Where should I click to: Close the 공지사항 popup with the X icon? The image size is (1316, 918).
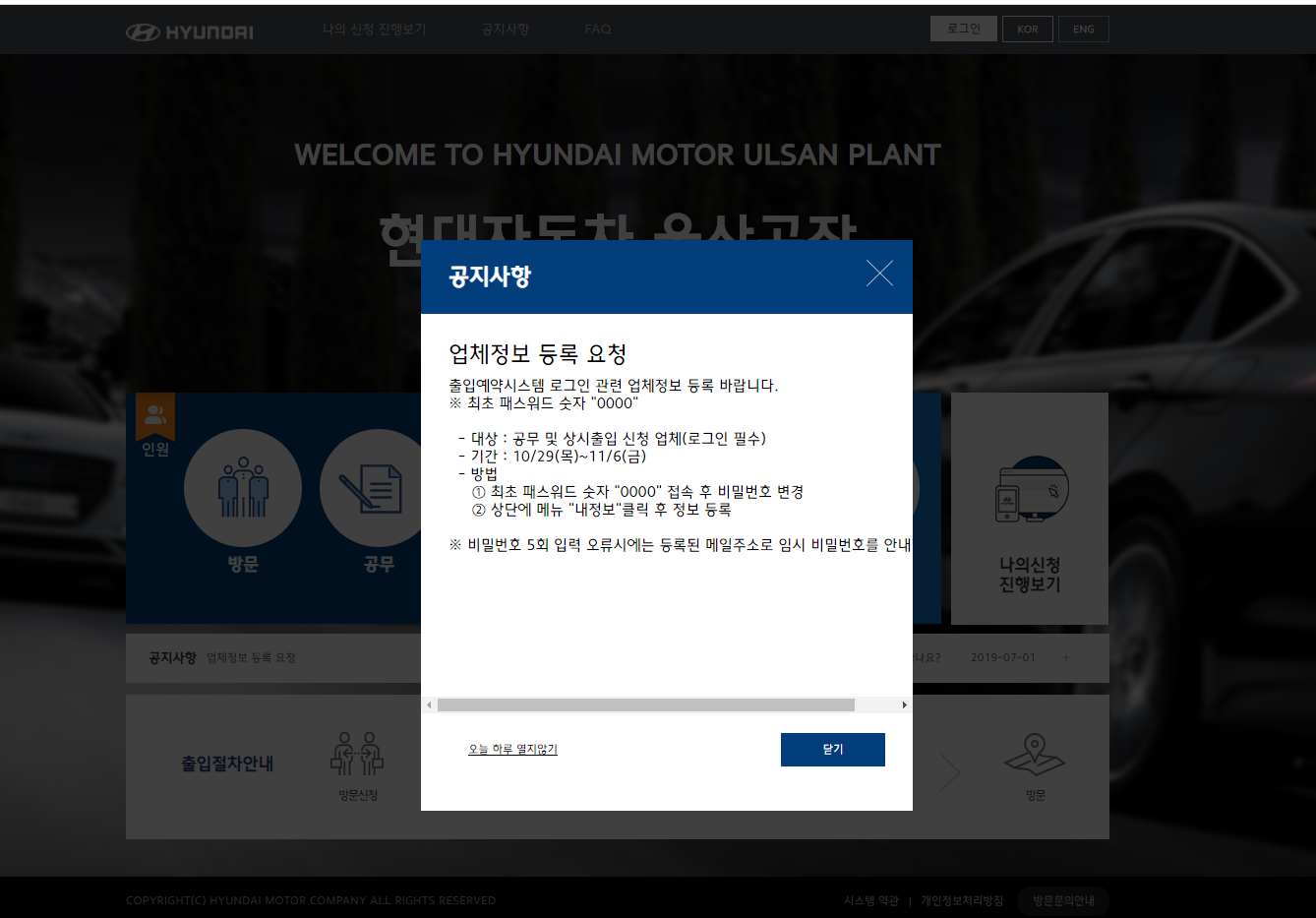(x=879, y=274)
